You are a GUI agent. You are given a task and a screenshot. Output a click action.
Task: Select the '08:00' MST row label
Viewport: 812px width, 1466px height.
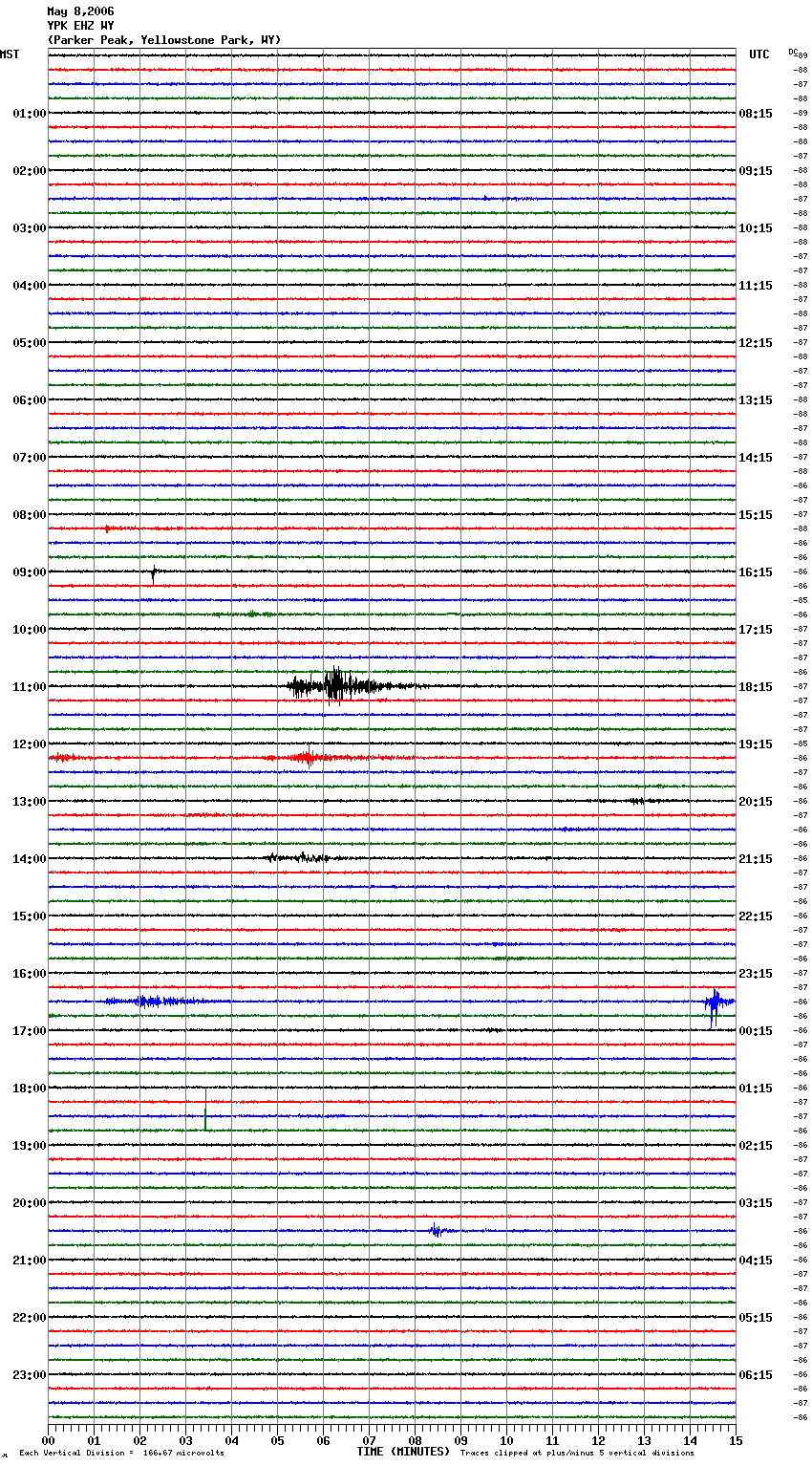coord(30,515)
